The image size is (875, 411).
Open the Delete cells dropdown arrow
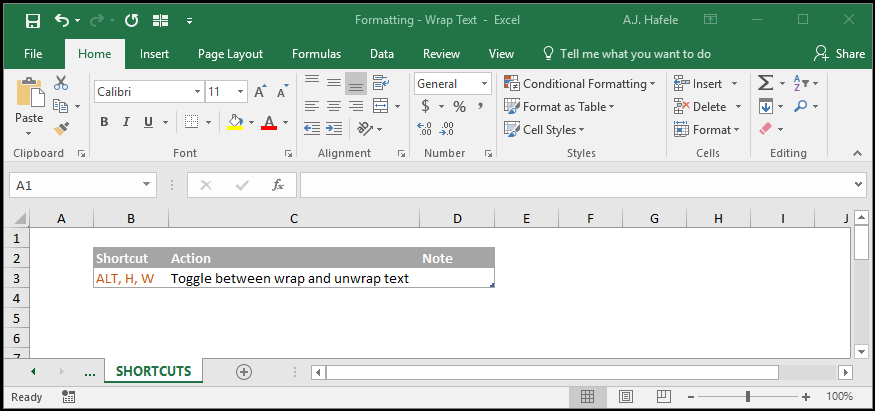click(x=738, y=107)
